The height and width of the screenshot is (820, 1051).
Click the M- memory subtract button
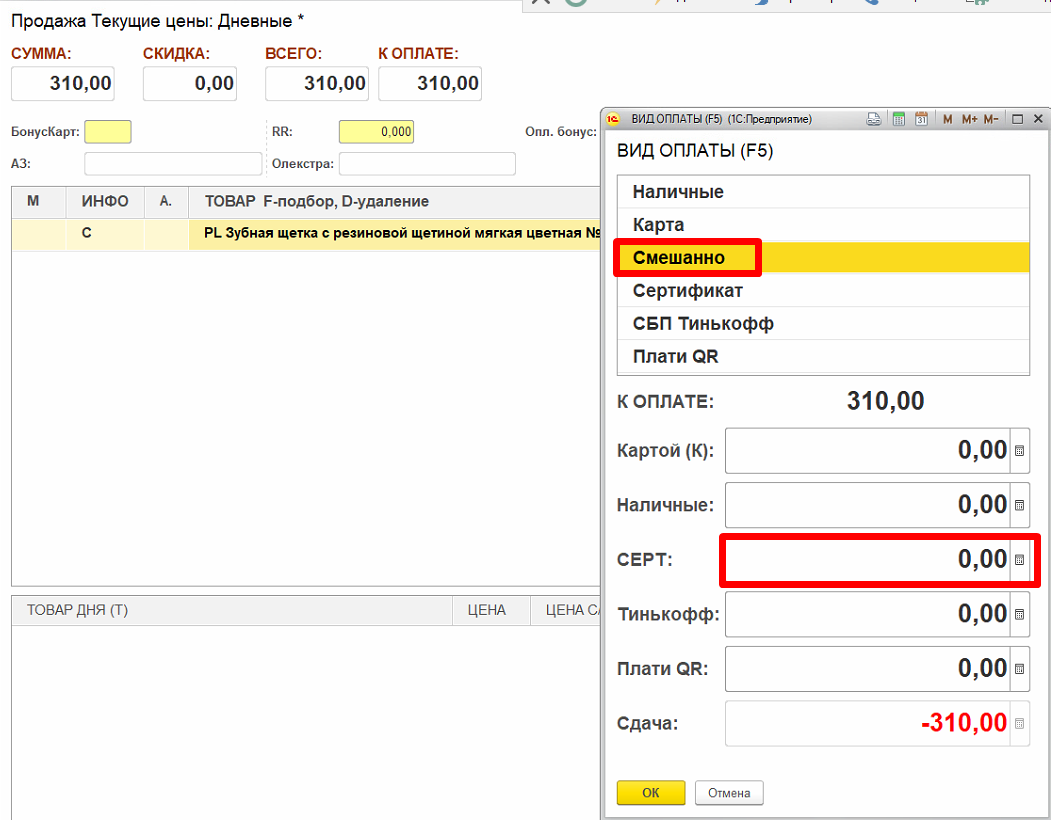tap(991, 119)
